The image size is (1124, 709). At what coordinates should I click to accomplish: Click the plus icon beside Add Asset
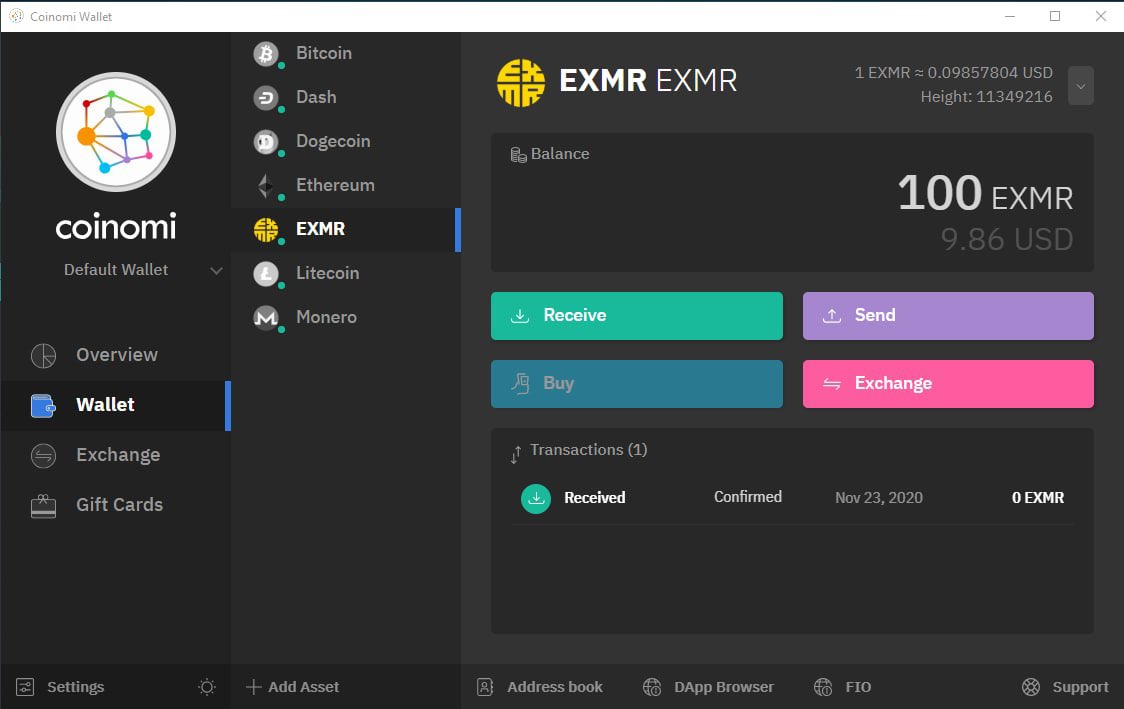[253, 687]
